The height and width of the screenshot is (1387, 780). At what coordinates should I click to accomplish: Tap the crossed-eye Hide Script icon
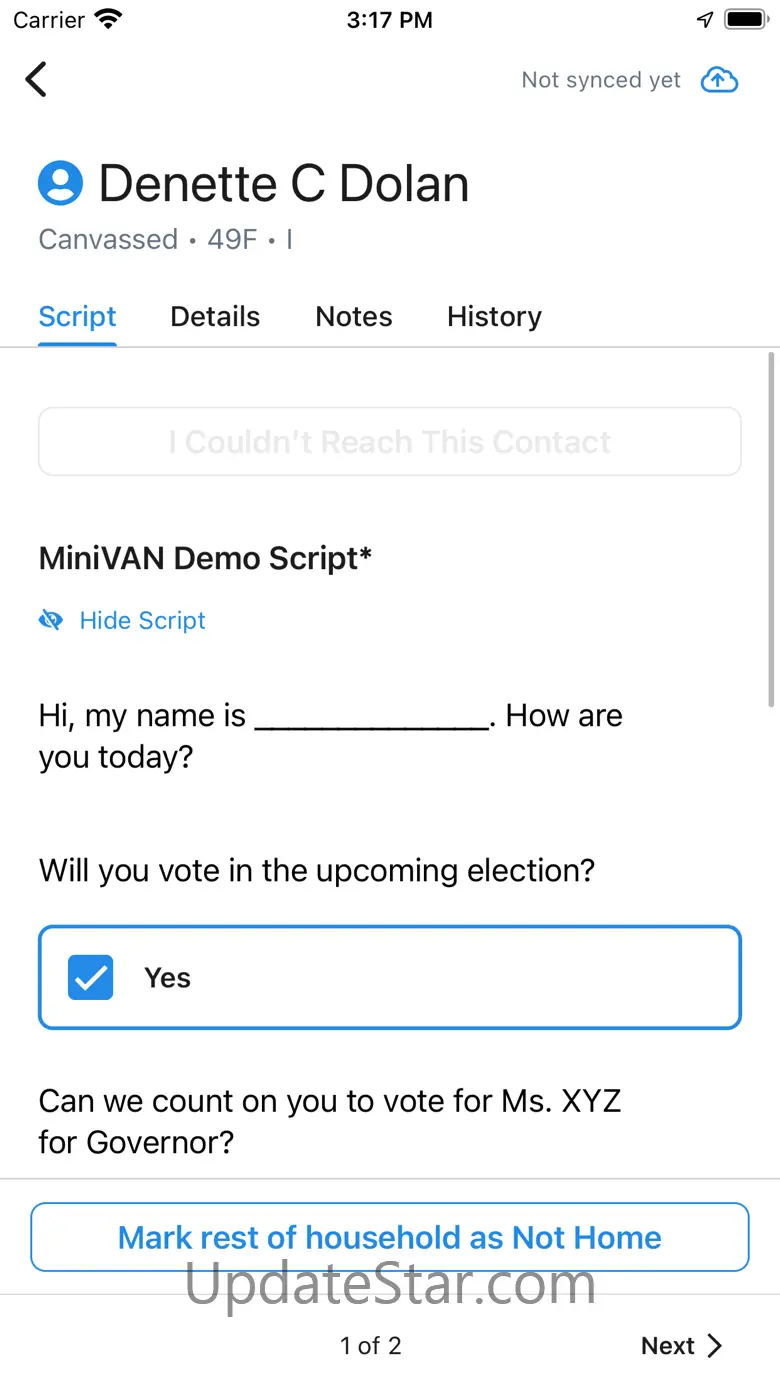[50, 621]
